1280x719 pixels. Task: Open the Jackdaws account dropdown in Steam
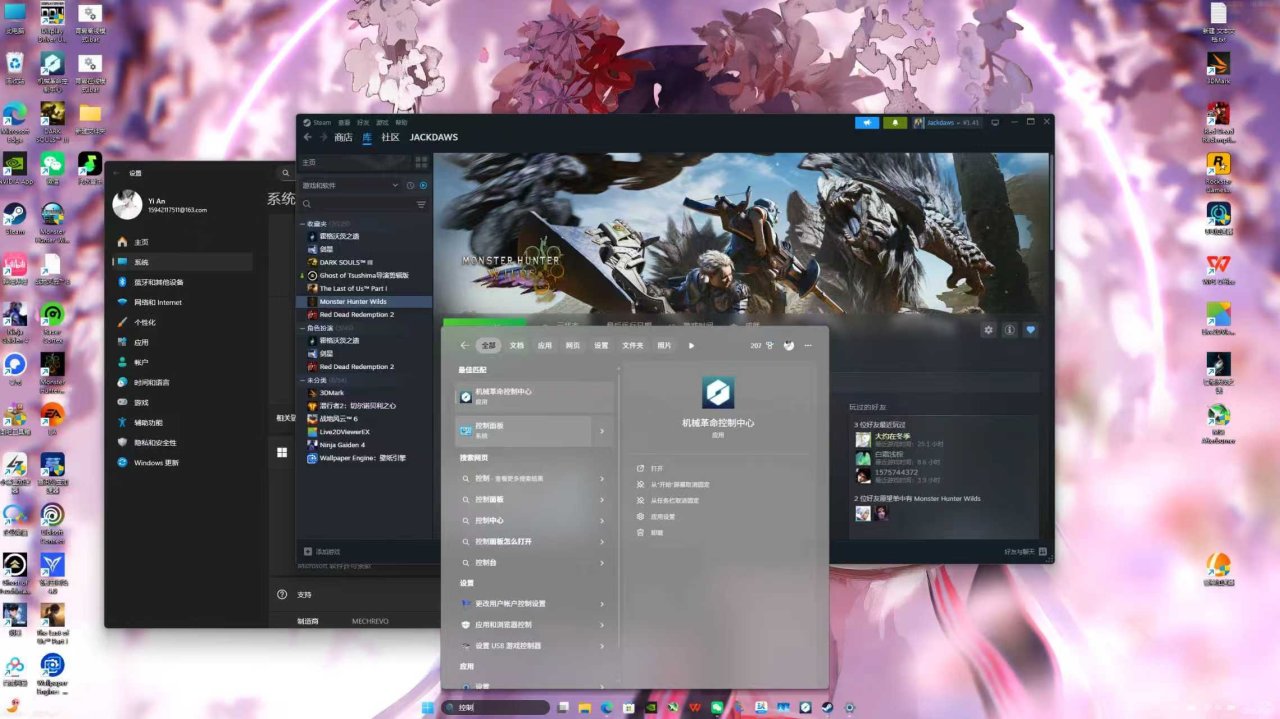pyautogui.click(x=946, y=122)
